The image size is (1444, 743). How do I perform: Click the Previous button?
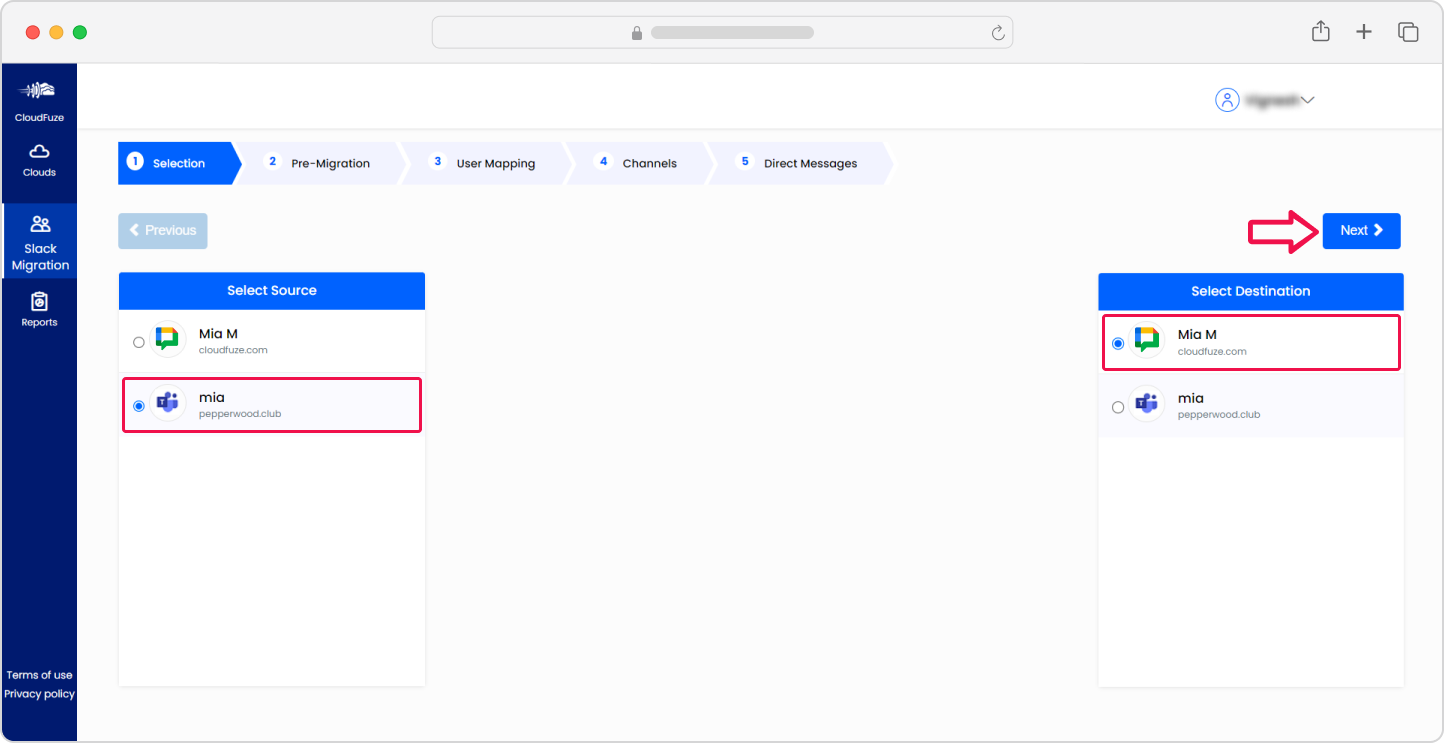[163, 230]
